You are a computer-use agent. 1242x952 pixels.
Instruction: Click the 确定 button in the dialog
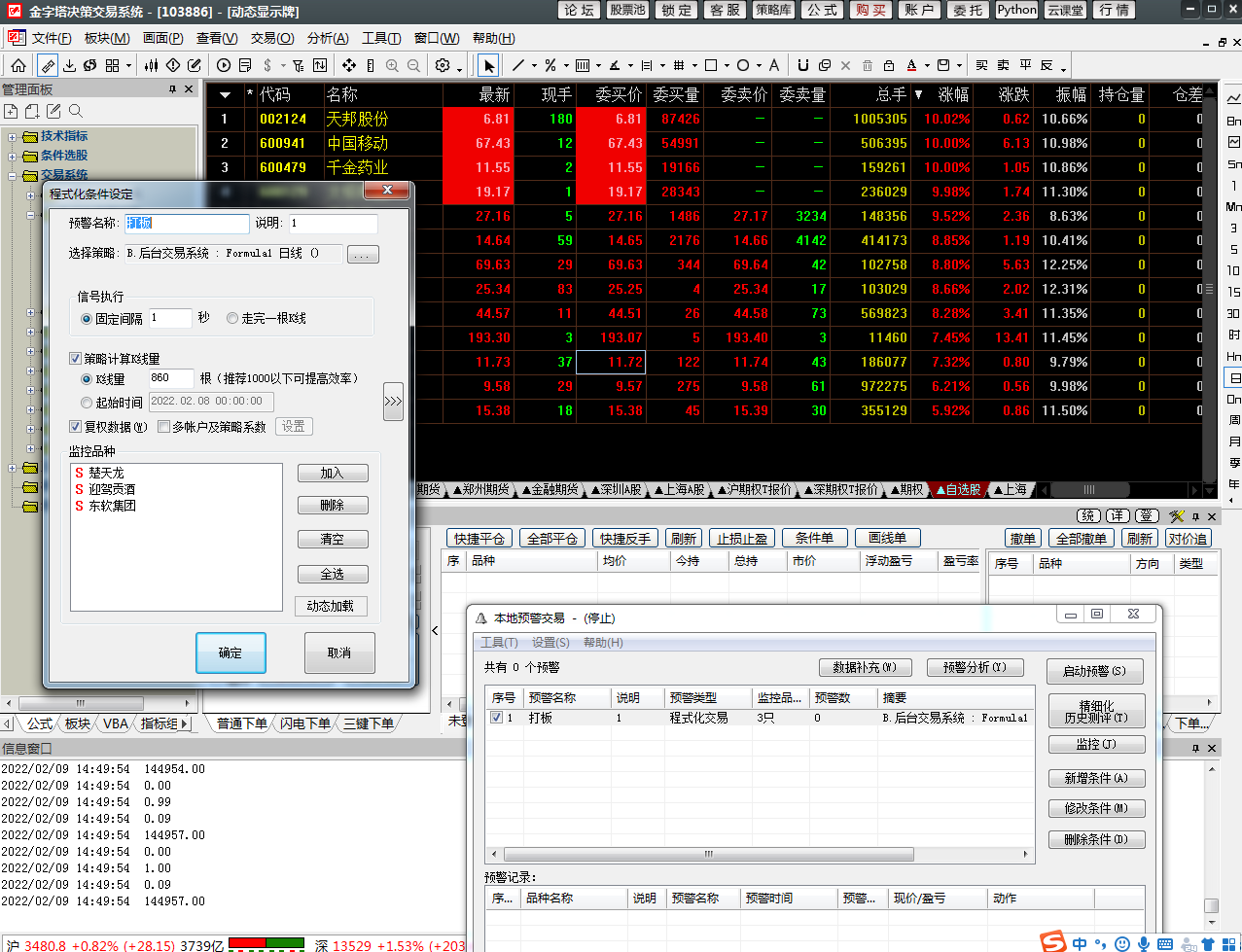coord(231,652)
